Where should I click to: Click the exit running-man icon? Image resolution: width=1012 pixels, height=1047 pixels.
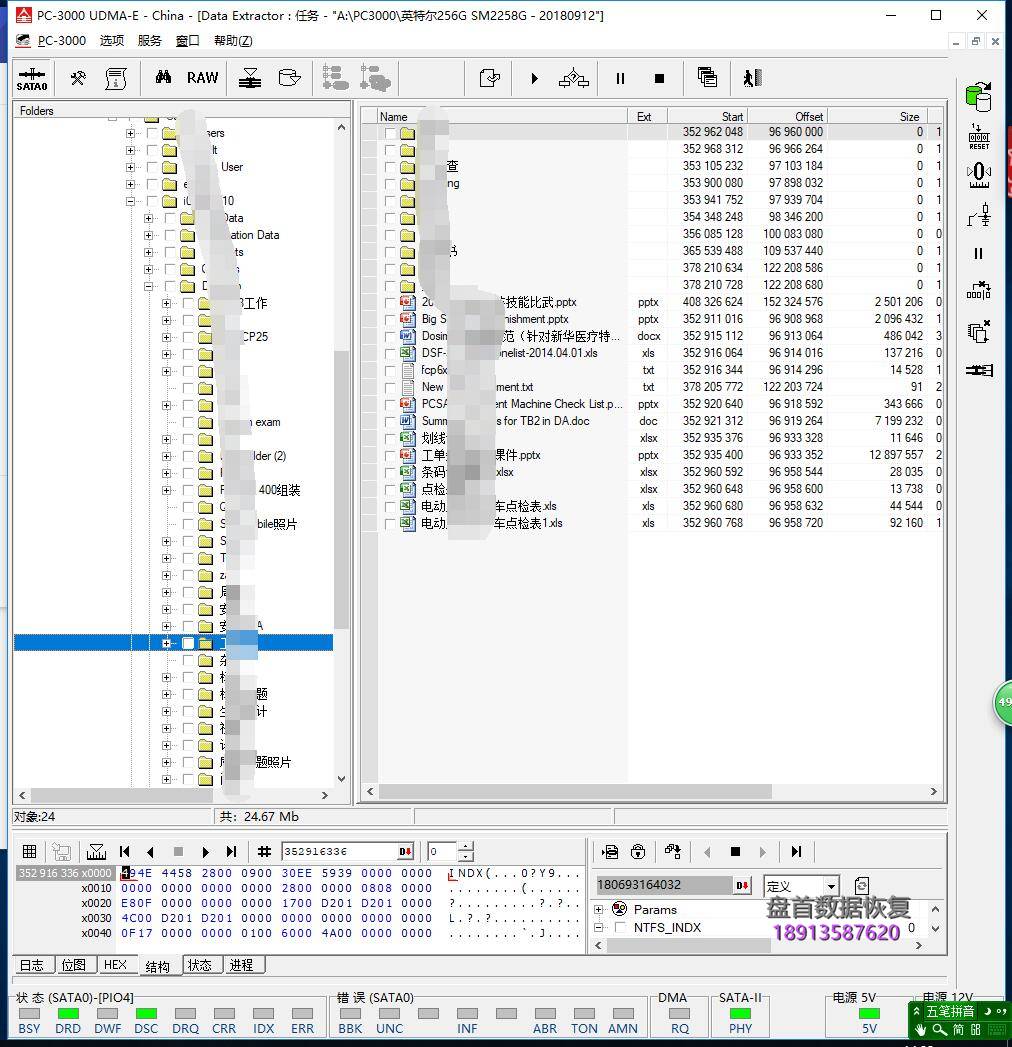click(x=752, y=78)
